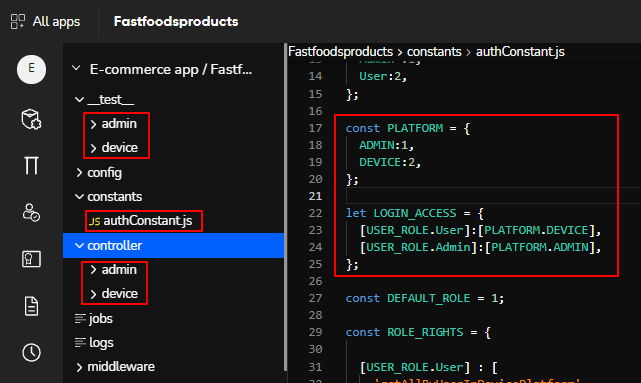Select the highlighted controller folder
The width and height of the screenshot is (641, 383).
pos(173,246)
